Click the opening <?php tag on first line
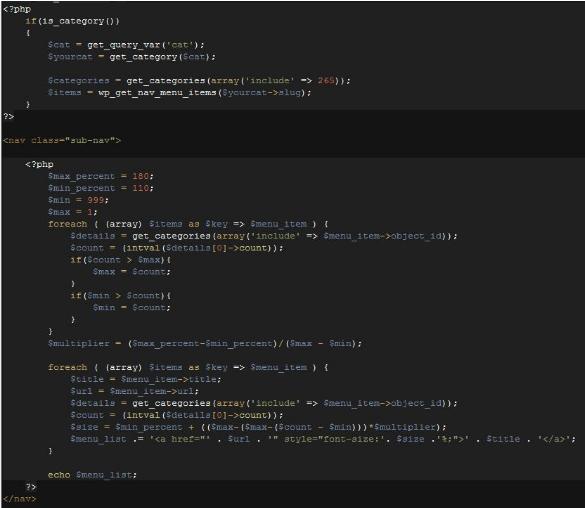The height and width of the screenshot is (508, 585). click(17, 9)
